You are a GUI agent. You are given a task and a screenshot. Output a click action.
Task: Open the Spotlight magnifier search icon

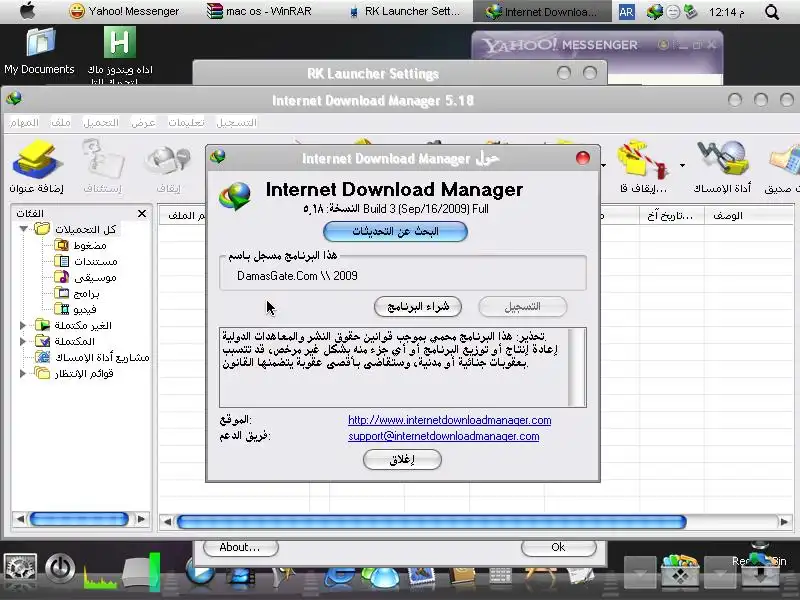tap(772, 12)
